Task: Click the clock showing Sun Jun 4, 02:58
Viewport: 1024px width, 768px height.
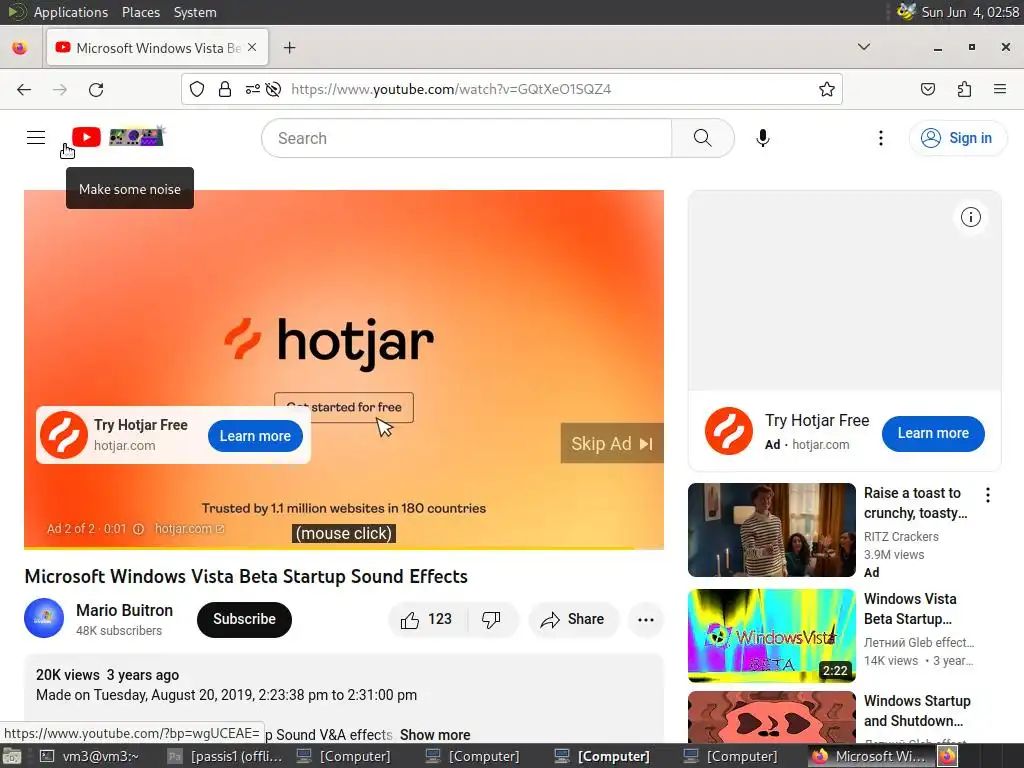Action: tap(970, 12)
